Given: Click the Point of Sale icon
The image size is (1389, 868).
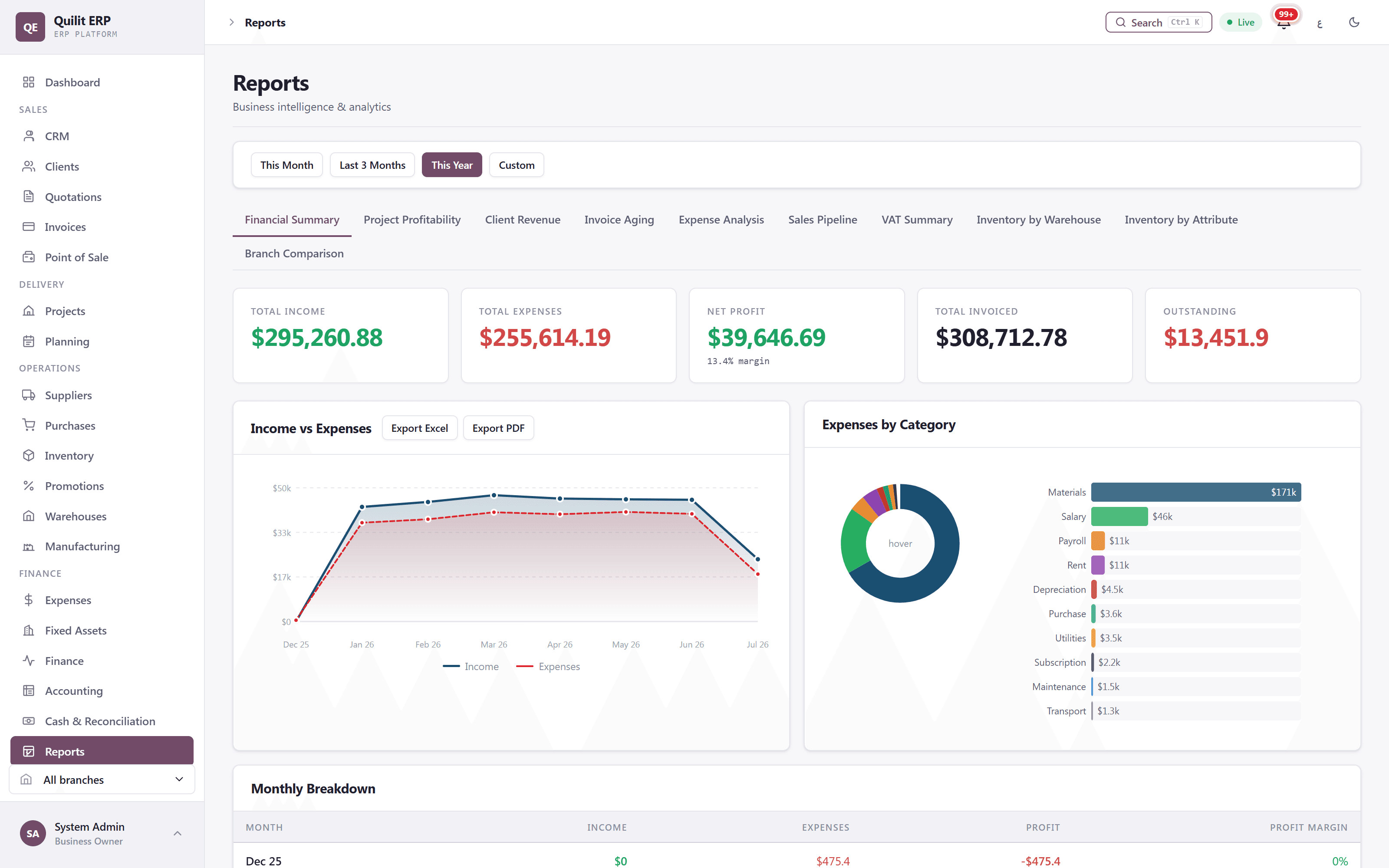Looking at the screenshot, I should (x=29, y=257).
